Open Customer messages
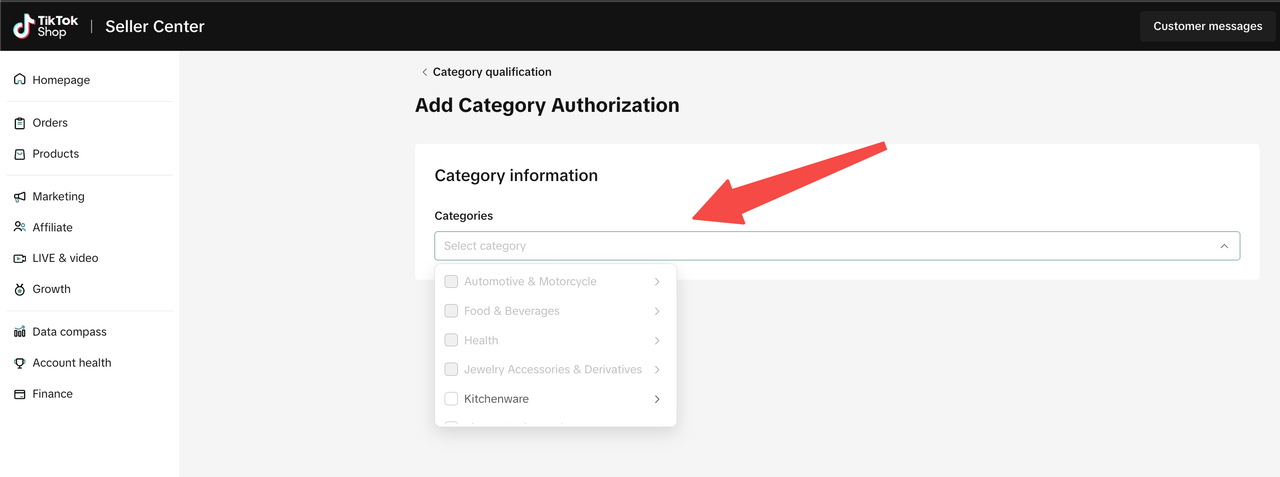The width and height of the screenshot is (1280, 477). click(x=1207, y=26)
